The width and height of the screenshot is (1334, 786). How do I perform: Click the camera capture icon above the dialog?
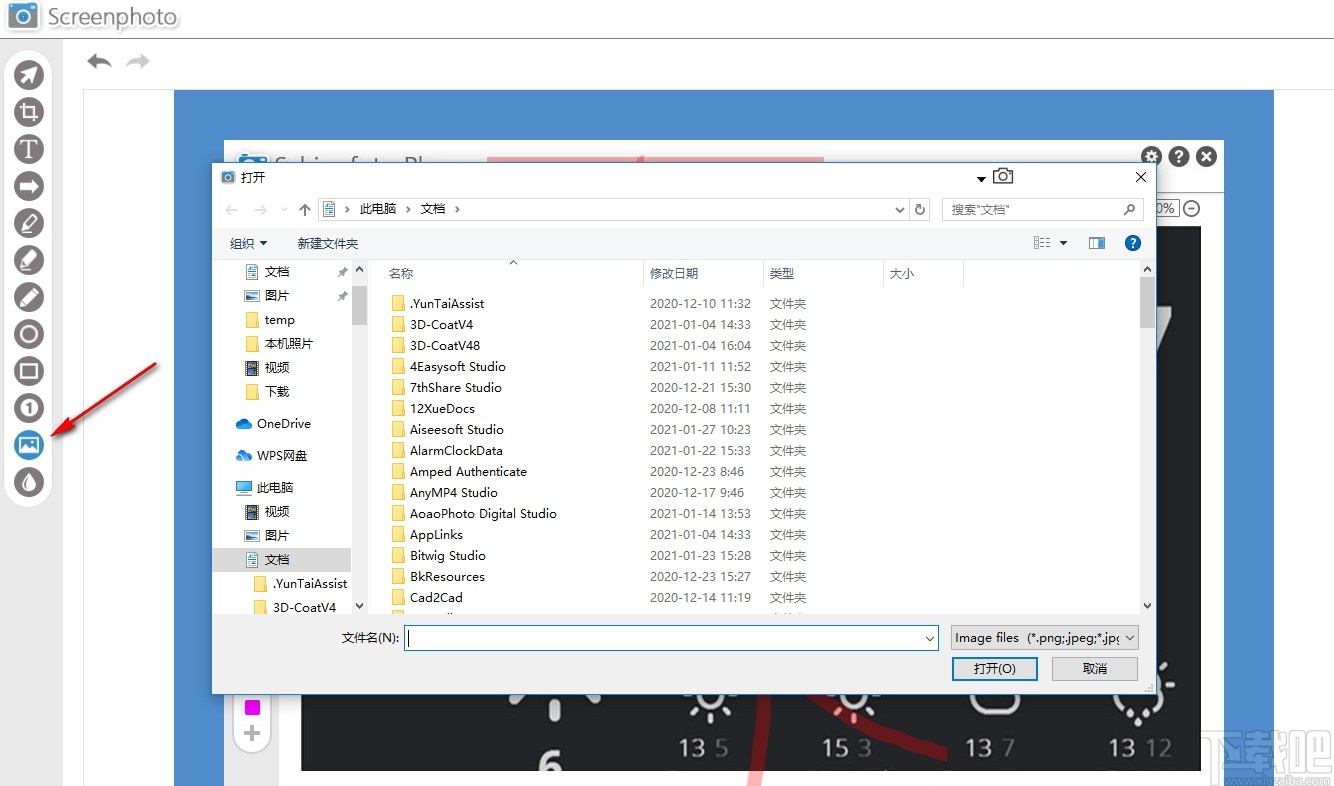pos(1003,175)
